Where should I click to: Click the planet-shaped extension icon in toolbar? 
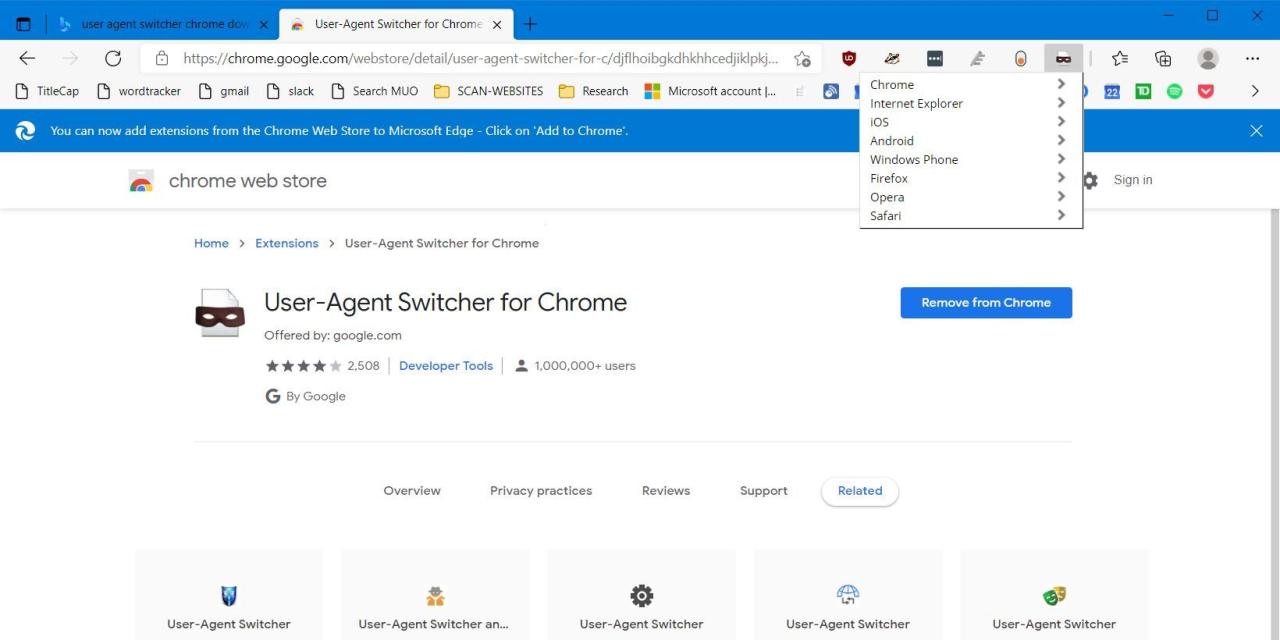click(x=892, y=58)
